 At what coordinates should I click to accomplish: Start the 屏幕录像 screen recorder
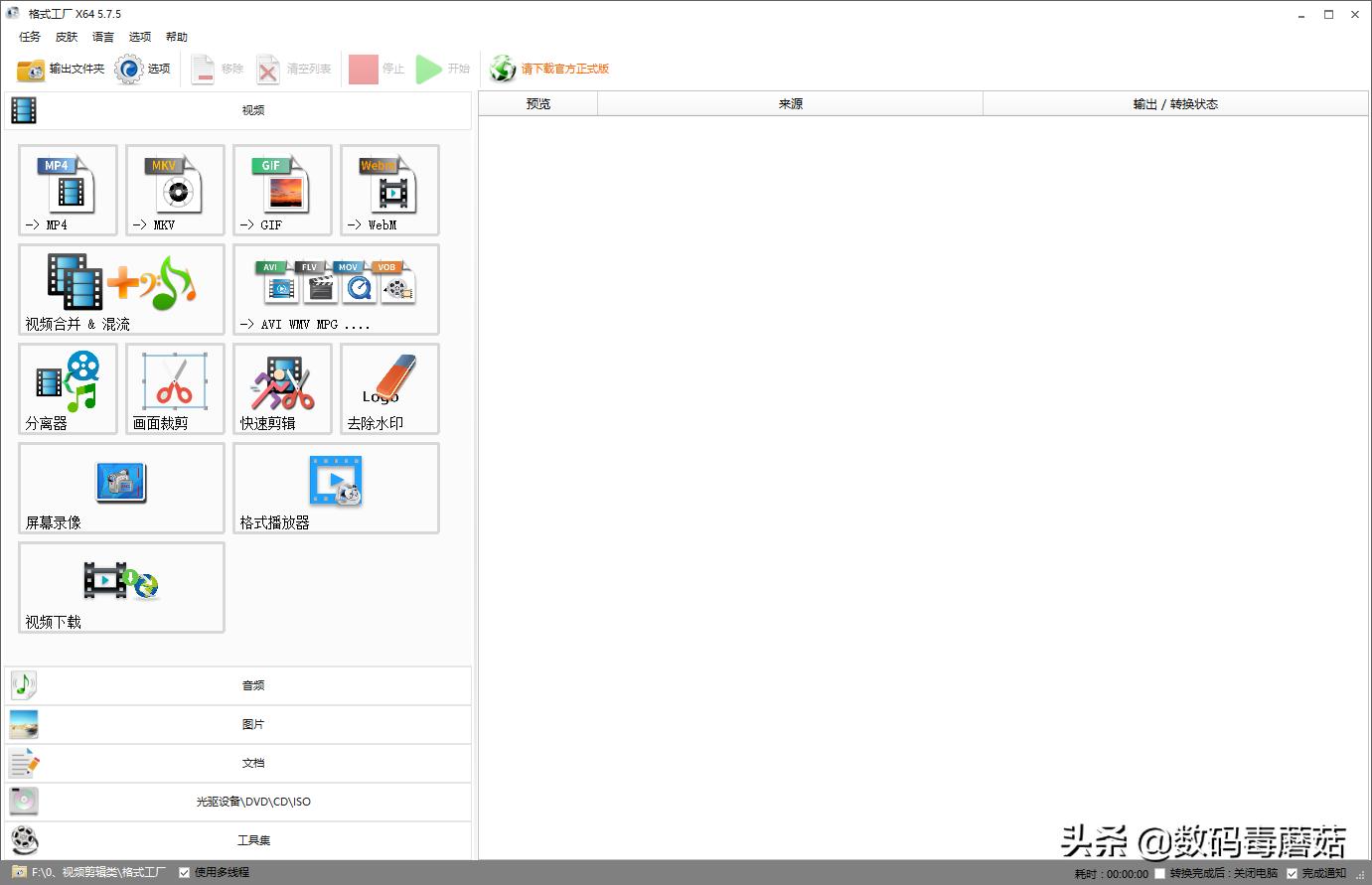tap(120, 488)
